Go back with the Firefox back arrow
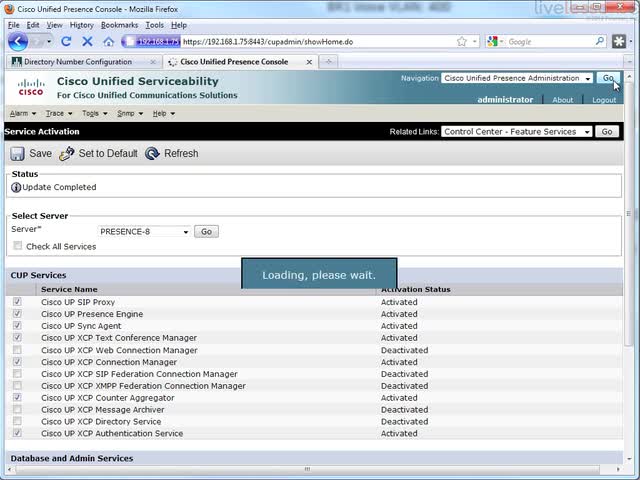This screenshot has width=640, height=480. [x=18, y=41]
